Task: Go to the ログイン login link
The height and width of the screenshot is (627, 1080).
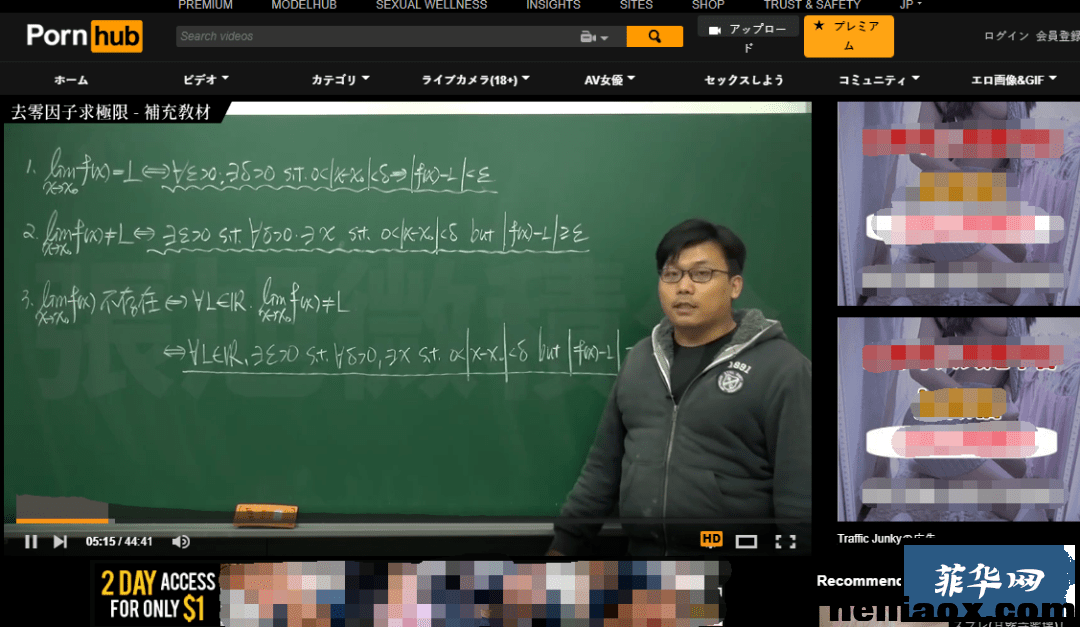Action: [1006, 36]
